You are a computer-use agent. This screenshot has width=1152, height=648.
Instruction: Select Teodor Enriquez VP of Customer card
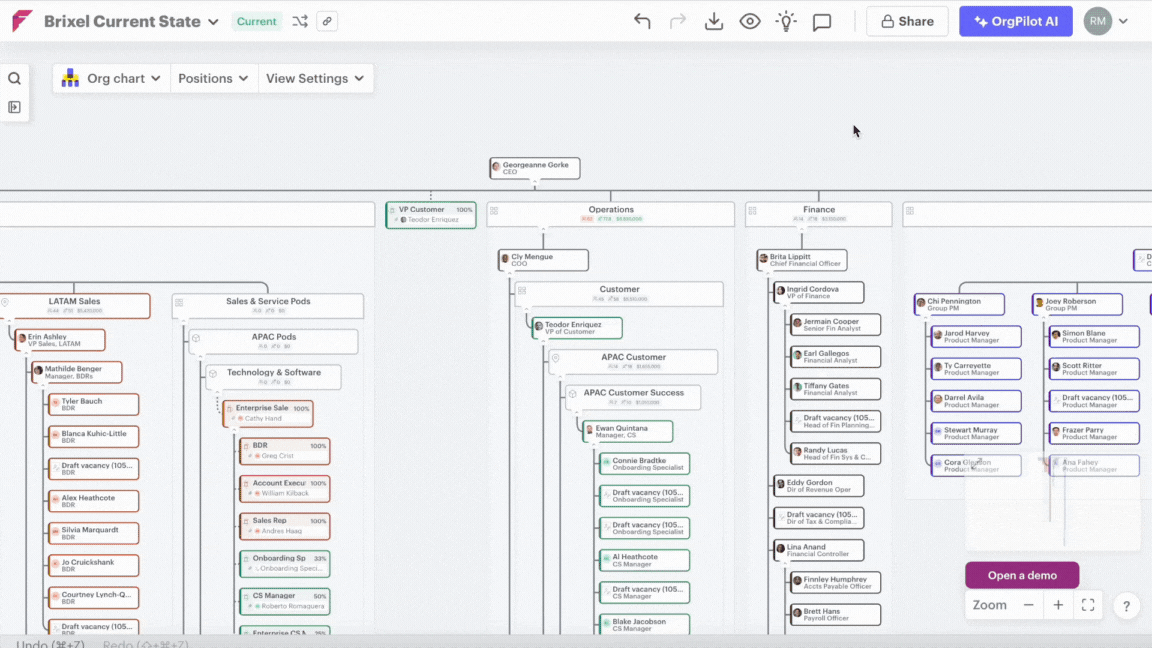(x=577, y=328)
